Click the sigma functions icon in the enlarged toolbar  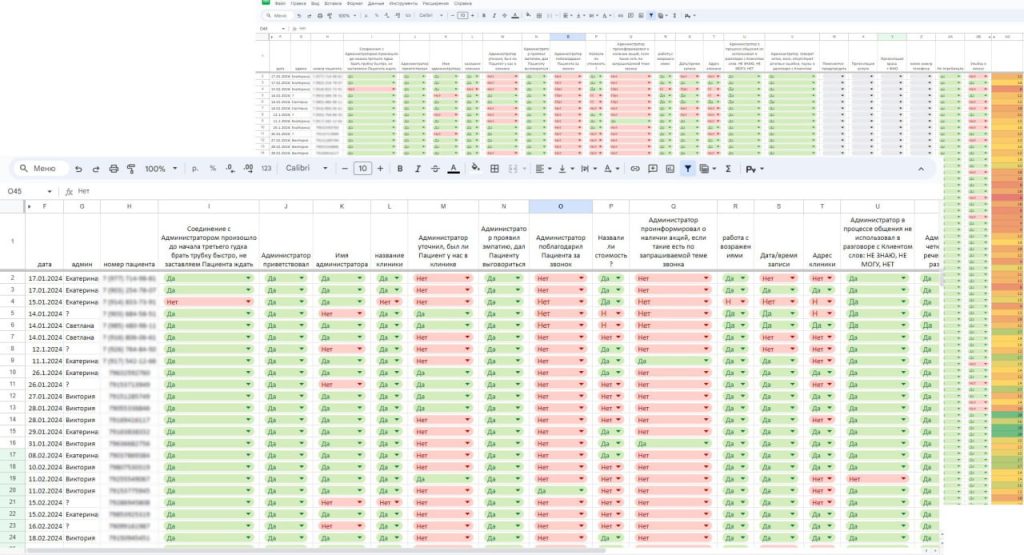[x=728, y=169]
